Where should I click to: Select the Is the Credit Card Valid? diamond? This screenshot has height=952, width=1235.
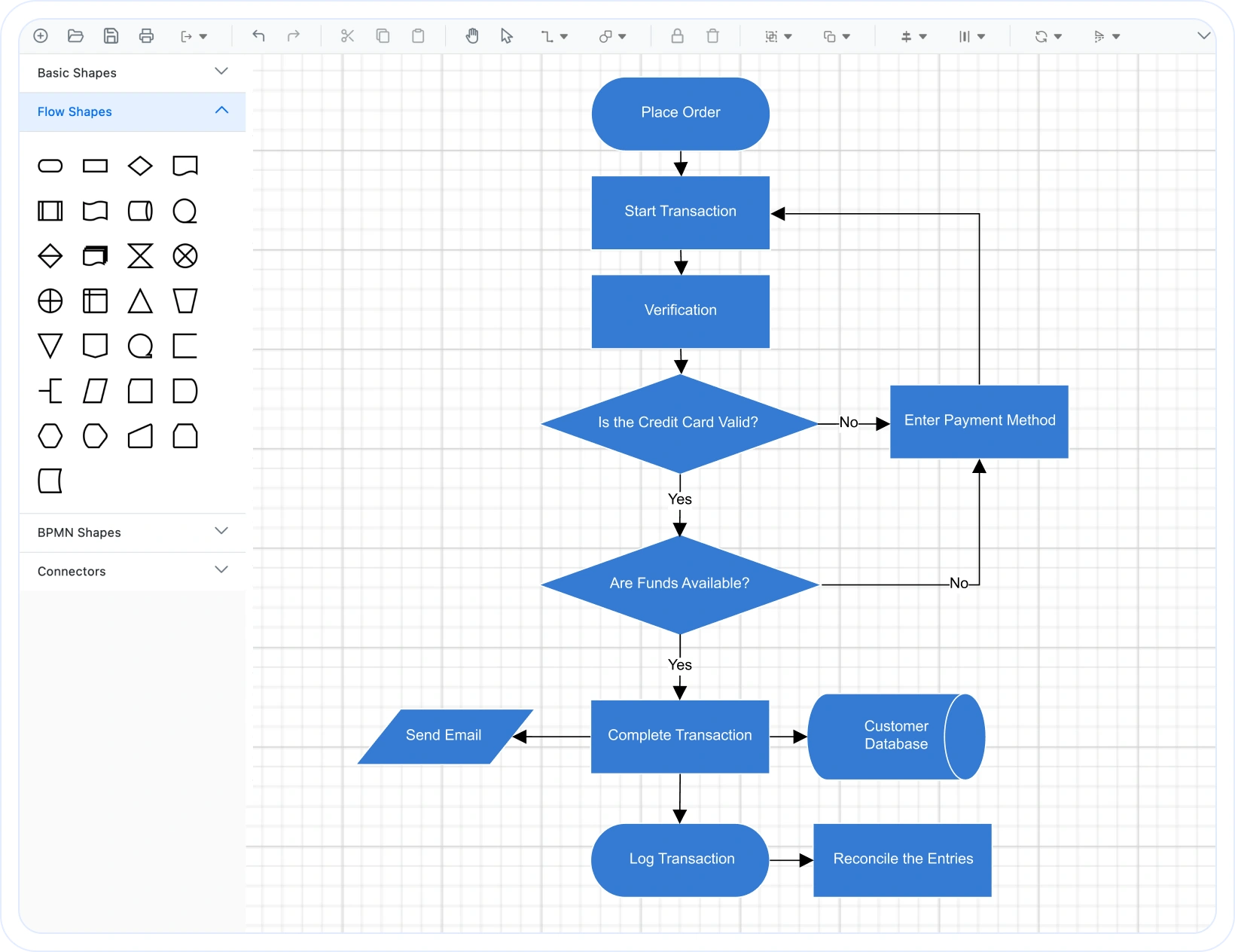(679, 423)
